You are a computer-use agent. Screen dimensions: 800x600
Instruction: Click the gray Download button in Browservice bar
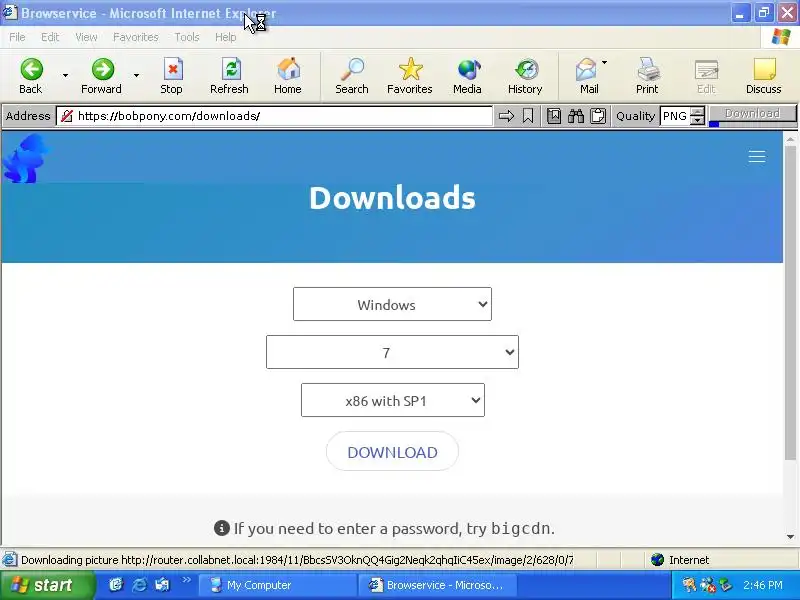(x=753, y=113)
